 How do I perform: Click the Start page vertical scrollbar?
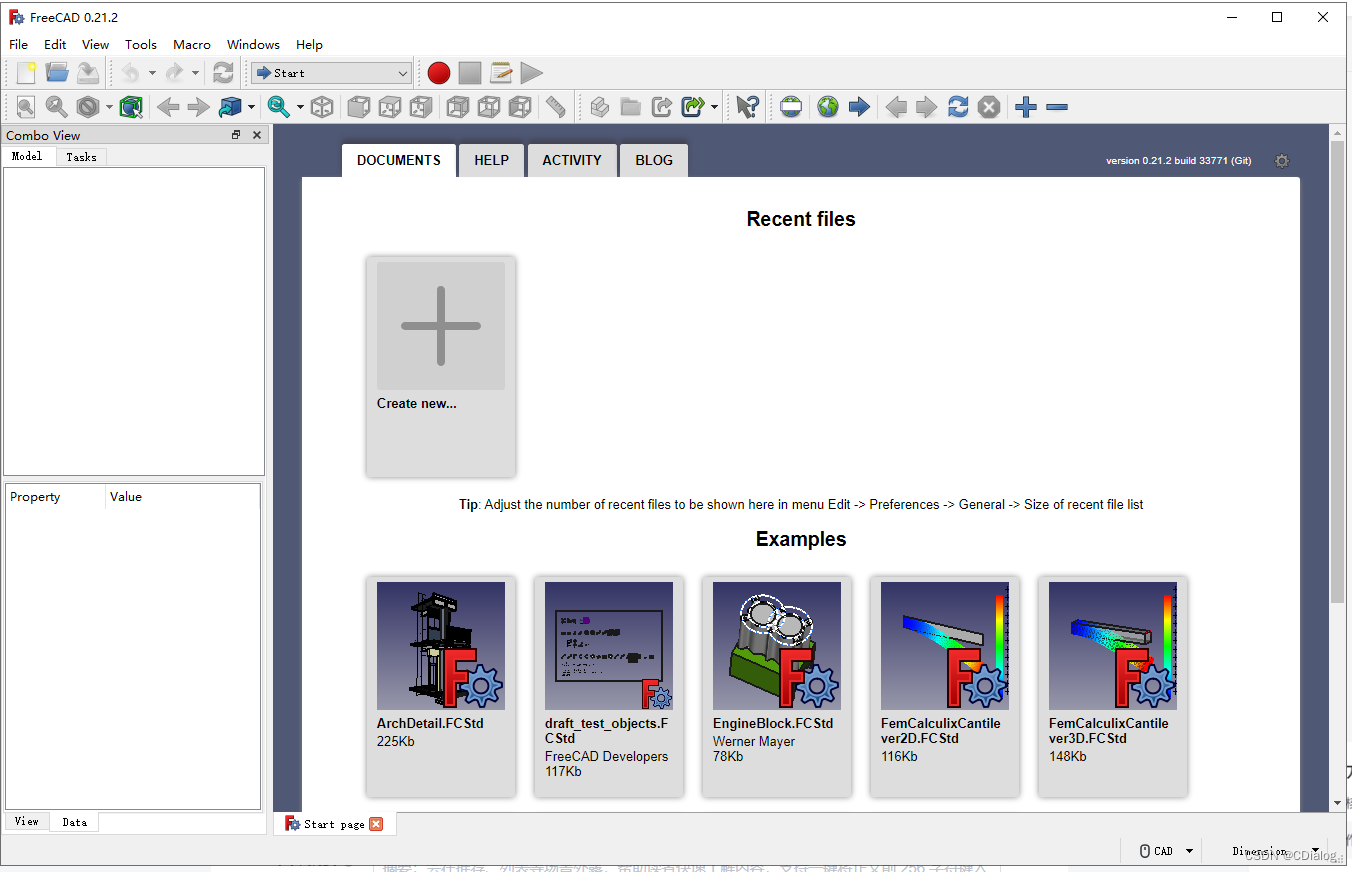pos(1337,372)
